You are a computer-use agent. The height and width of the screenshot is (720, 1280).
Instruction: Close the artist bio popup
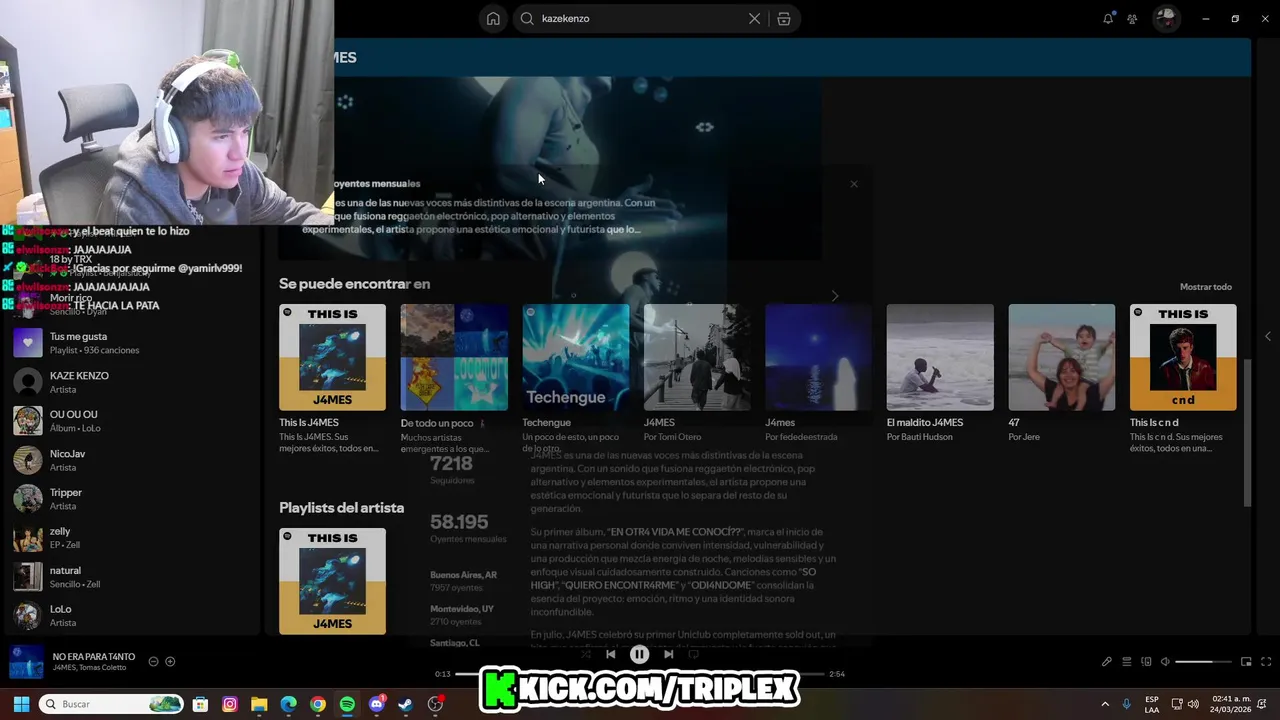[x=854, y=184]
